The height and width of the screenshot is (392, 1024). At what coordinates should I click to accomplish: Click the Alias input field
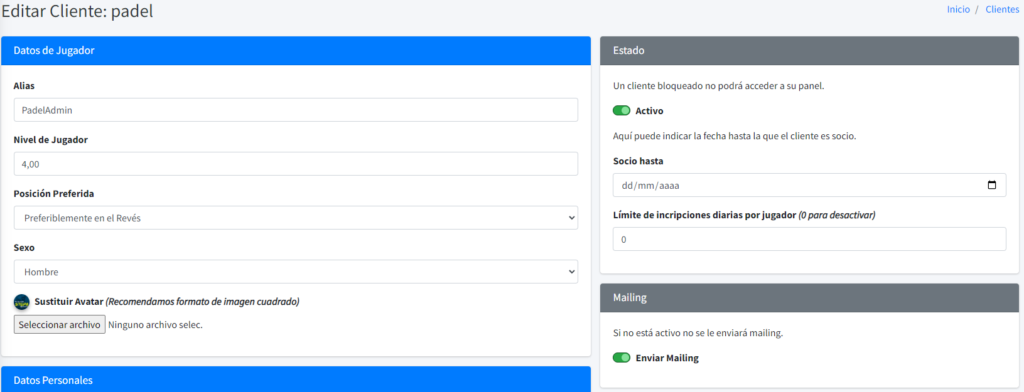point(296,110)
